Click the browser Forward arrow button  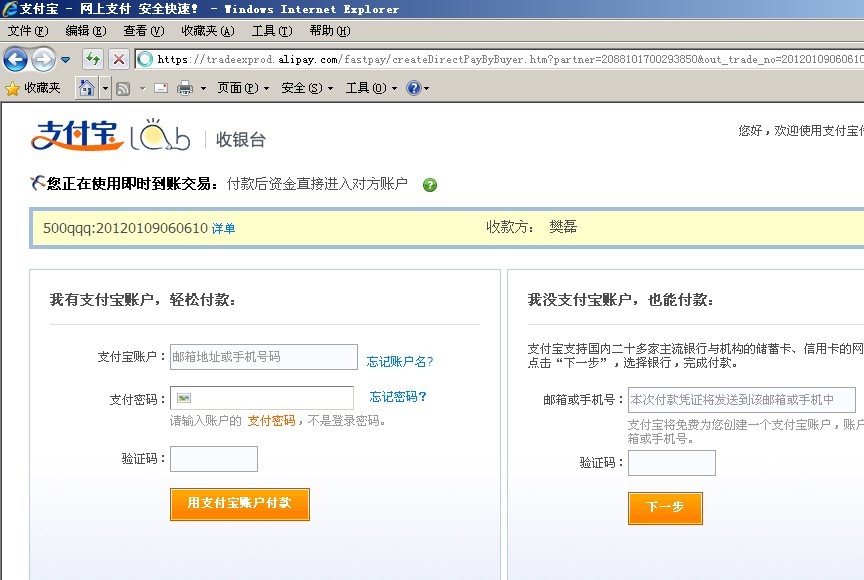42,59
